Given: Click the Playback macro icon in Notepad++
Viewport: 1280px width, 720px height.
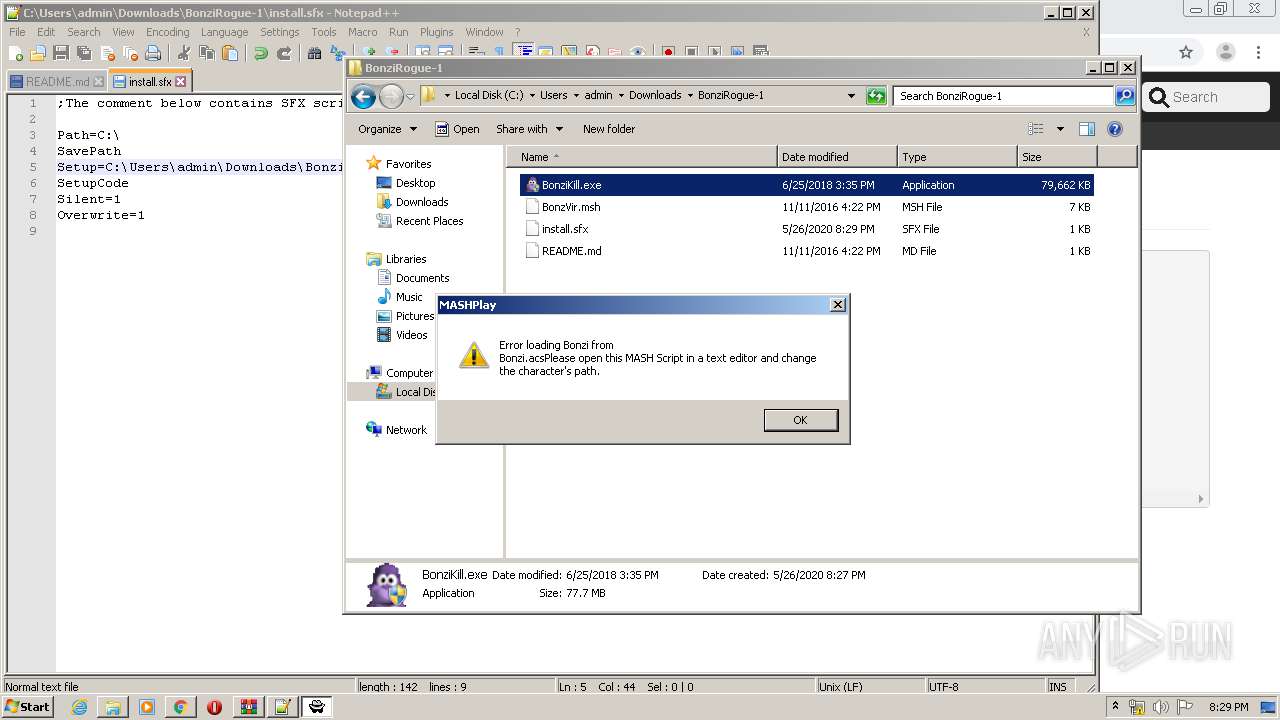Looking at the screenshot, I should (714, 53).
